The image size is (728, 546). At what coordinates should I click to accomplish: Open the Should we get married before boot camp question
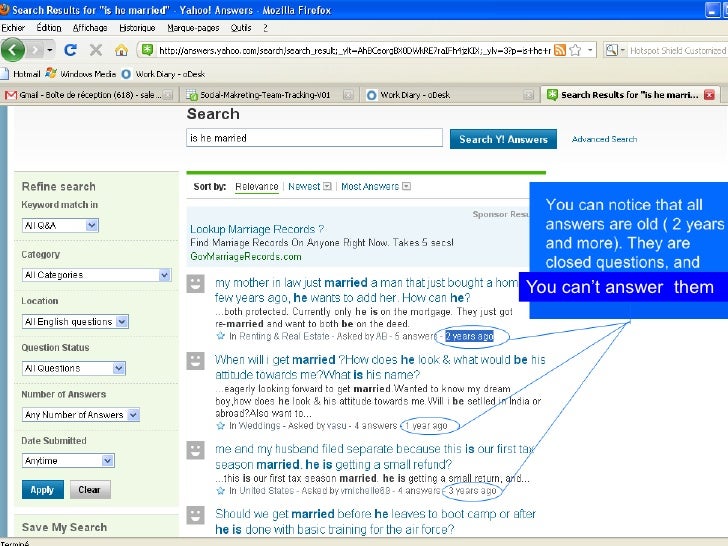pos(375,521)
